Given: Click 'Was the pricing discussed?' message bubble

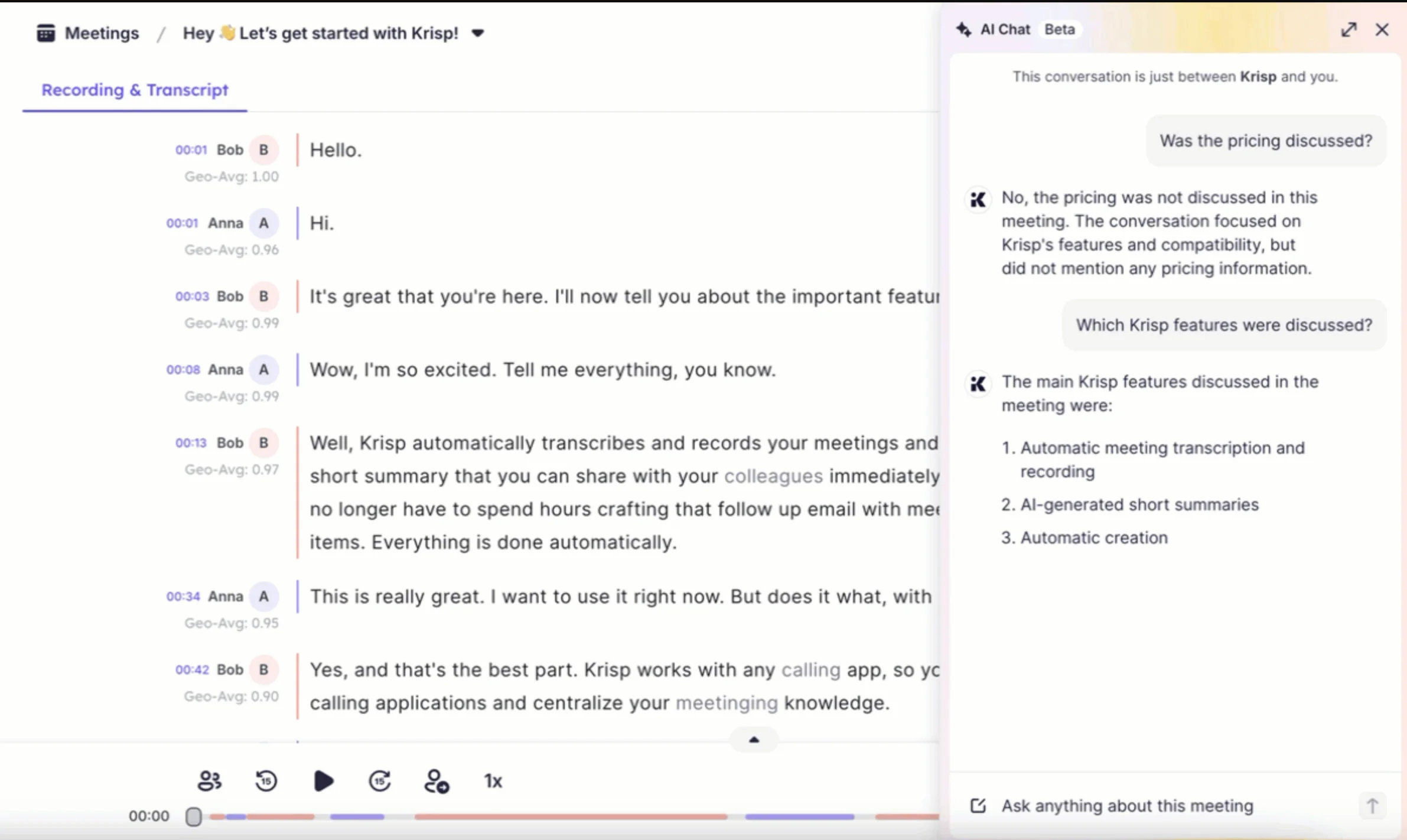Looking at the screenshot, I should [x=1266, y=141].
